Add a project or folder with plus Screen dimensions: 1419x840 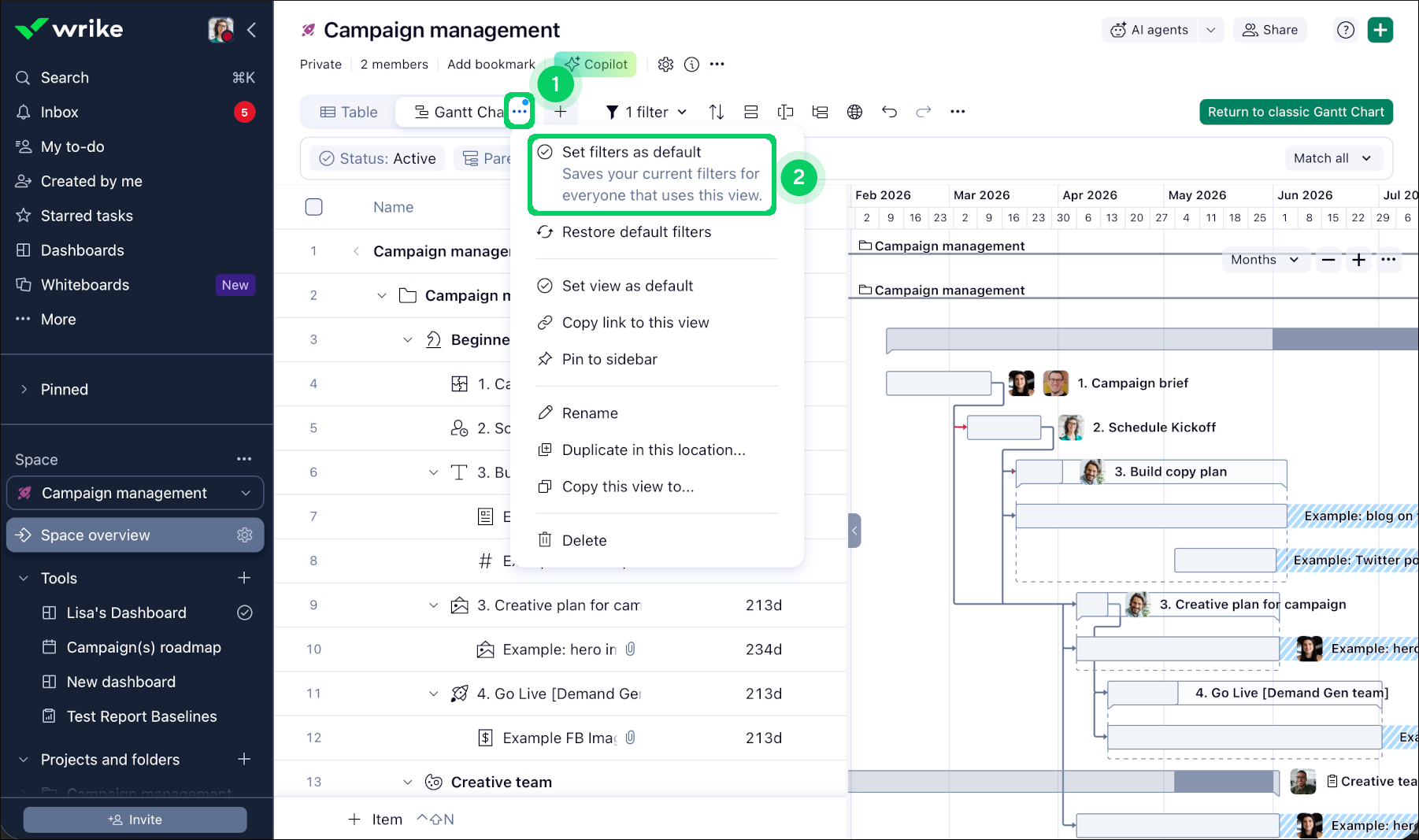coord(244,759)
